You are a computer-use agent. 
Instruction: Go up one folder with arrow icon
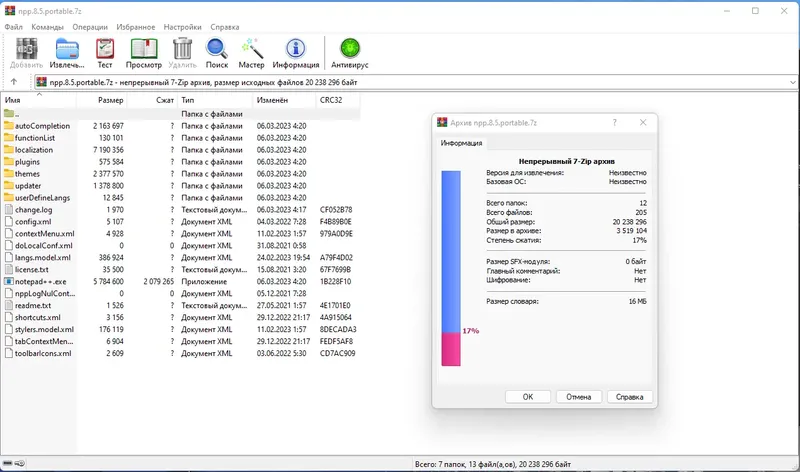click(x=14, y=82)
